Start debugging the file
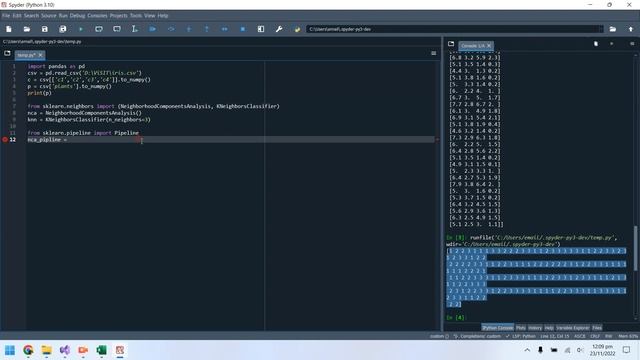The width and height of the screenshot is (640, 360). pos(153,29)
